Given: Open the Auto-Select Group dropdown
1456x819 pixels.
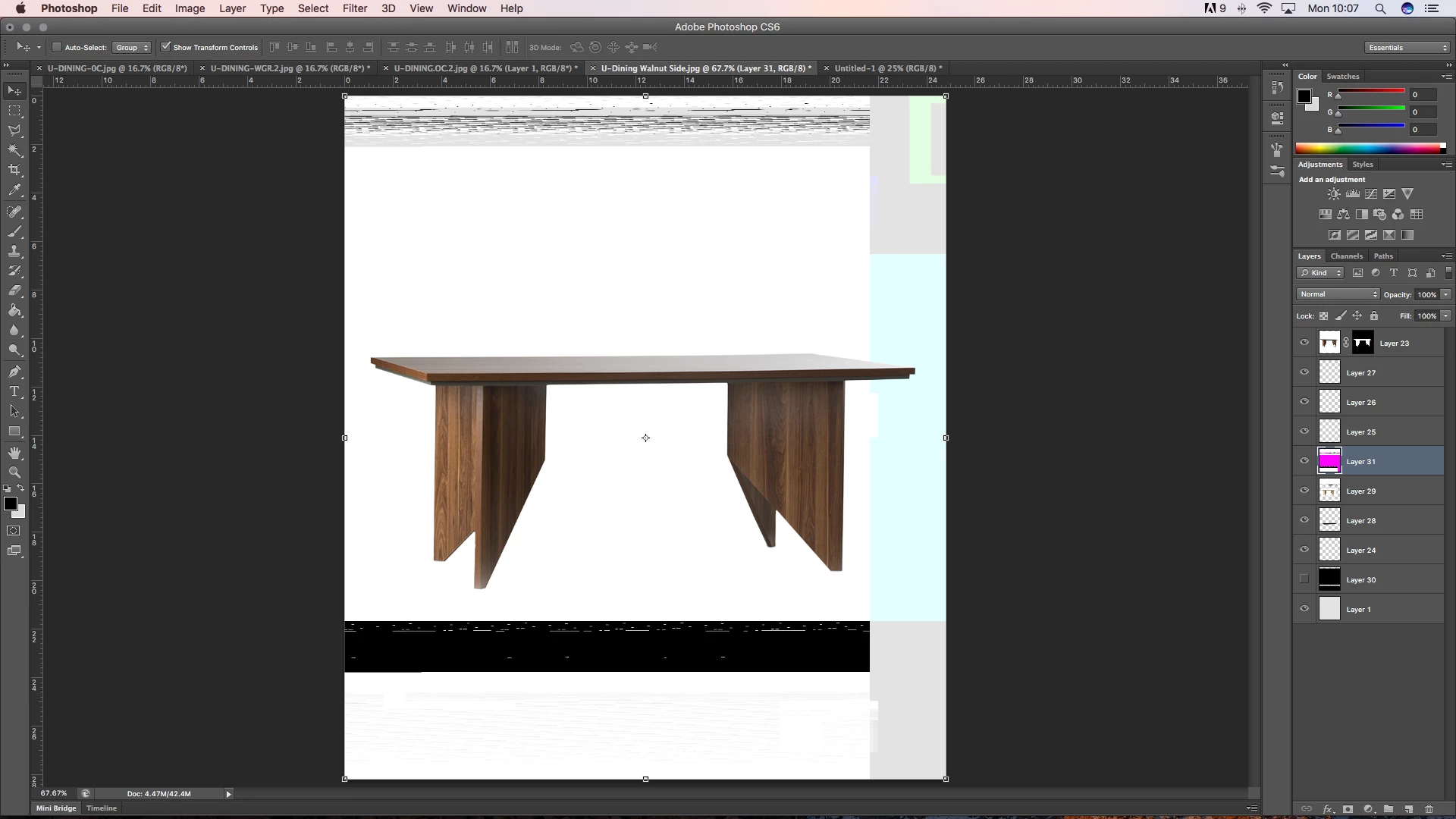Looking at the screenshot, I should [132, 47].
